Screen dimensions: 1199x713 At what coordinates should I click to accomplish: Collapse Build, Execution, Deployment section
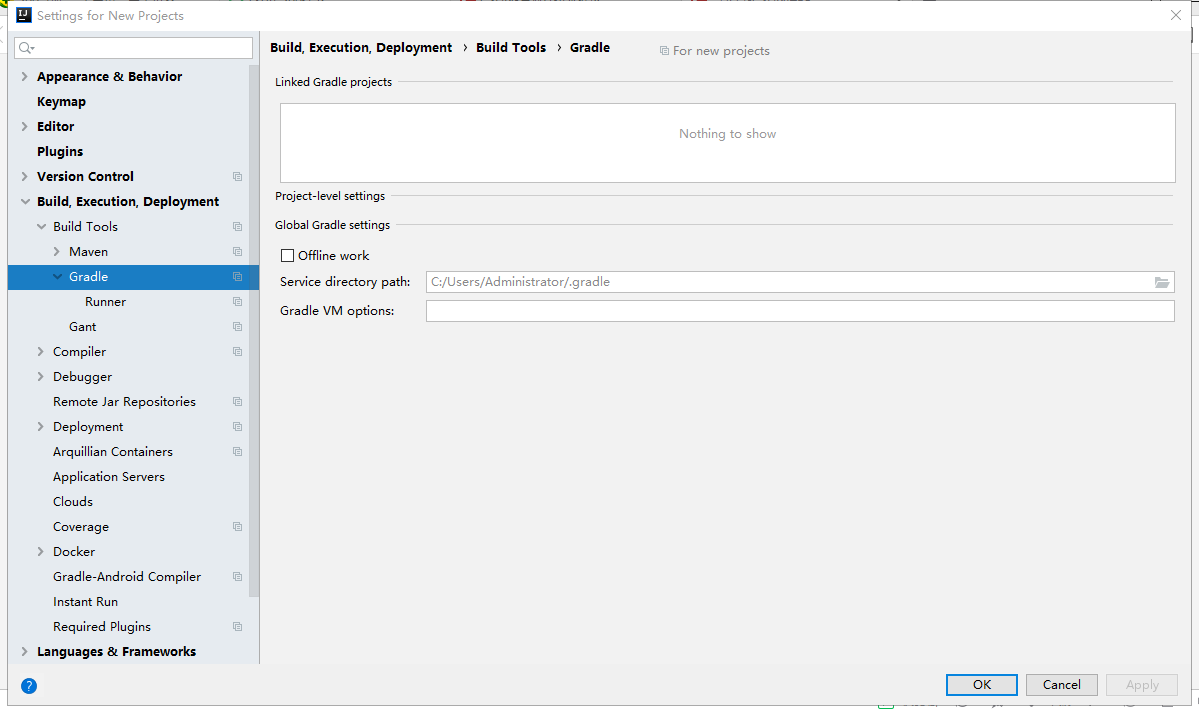tap(25, 201)
